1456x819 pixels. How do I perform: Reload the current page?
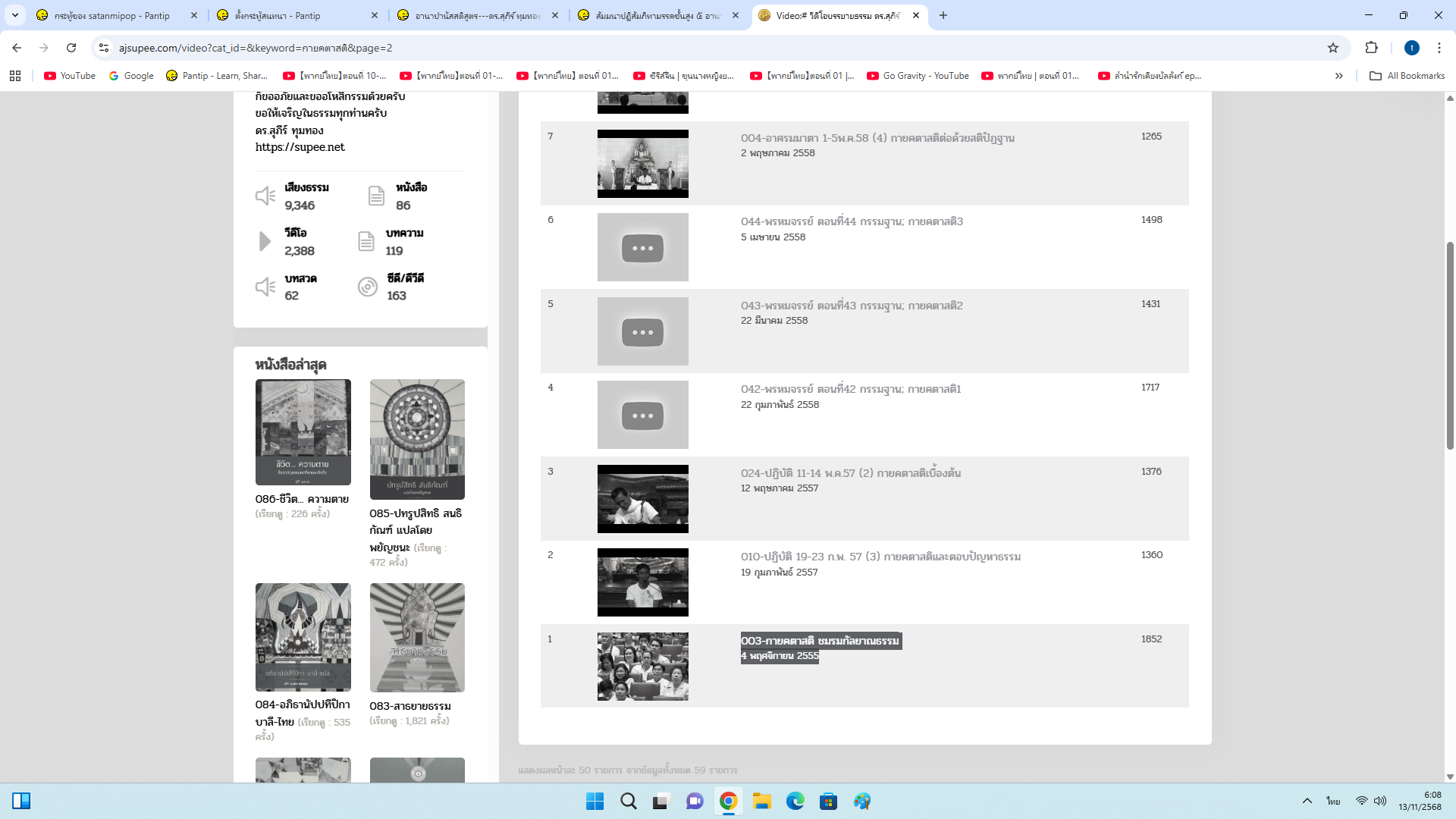coord(71,48)
